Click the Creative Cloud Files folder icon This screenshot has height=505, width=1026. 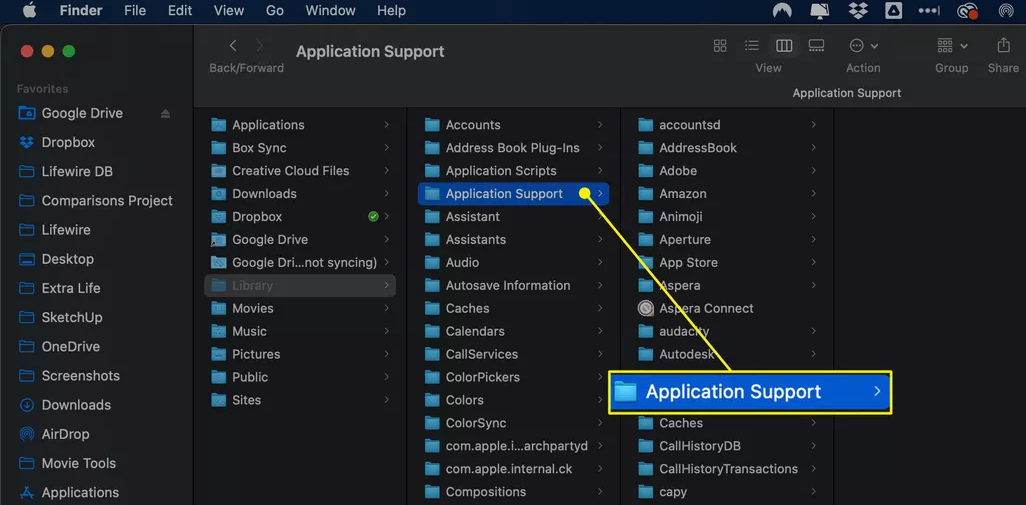[219, 171]
